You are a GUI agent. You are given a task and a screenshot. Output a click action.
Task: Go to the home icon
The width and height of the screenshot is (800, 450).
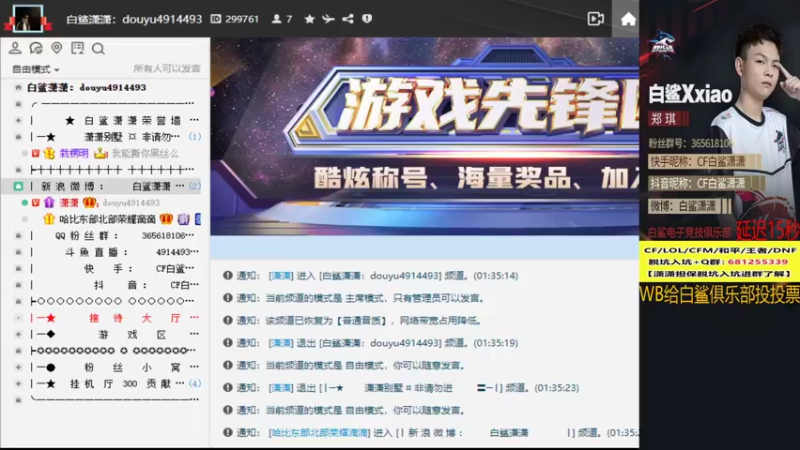click(628, 19)
